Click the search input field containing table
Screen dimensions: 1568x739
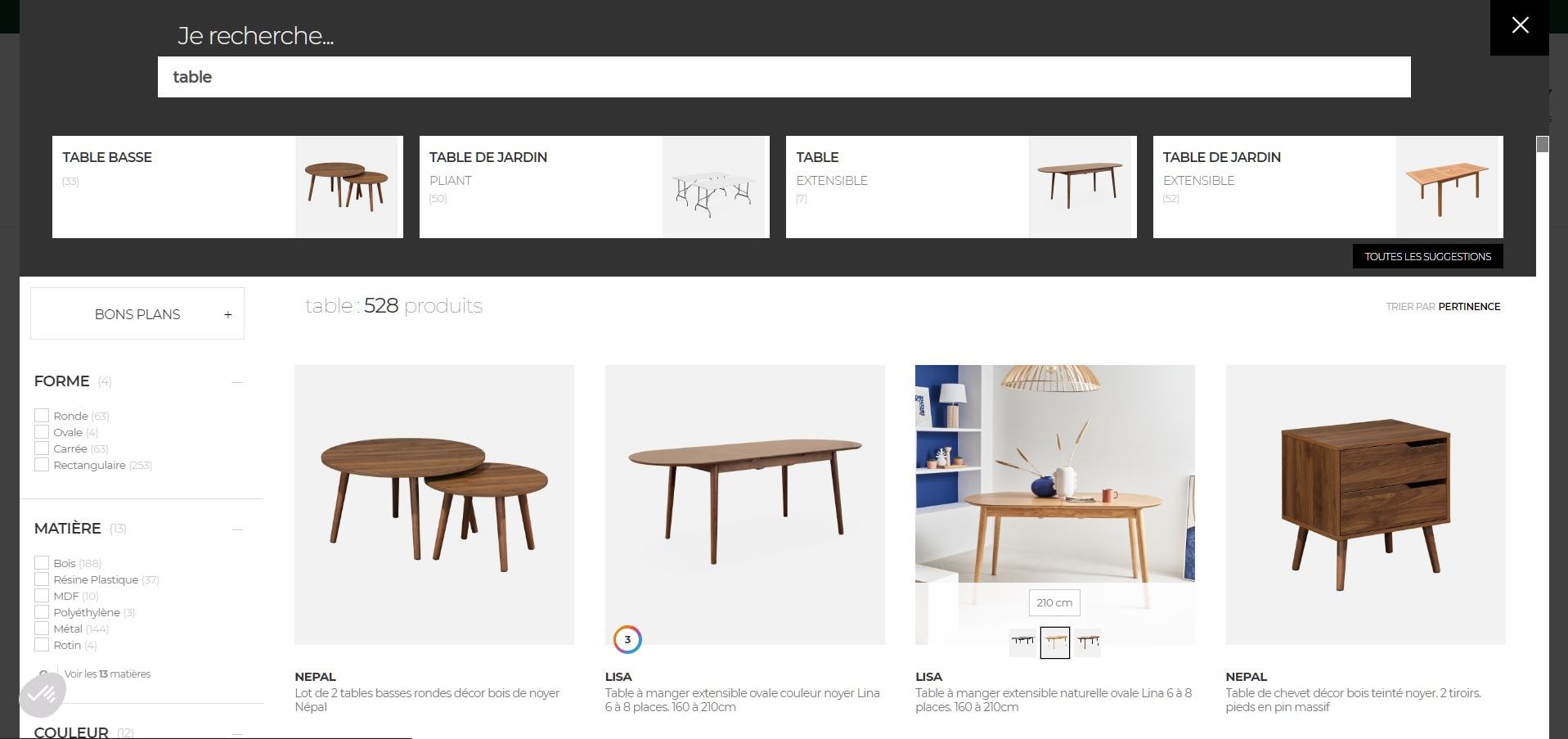tap(784, 77)
